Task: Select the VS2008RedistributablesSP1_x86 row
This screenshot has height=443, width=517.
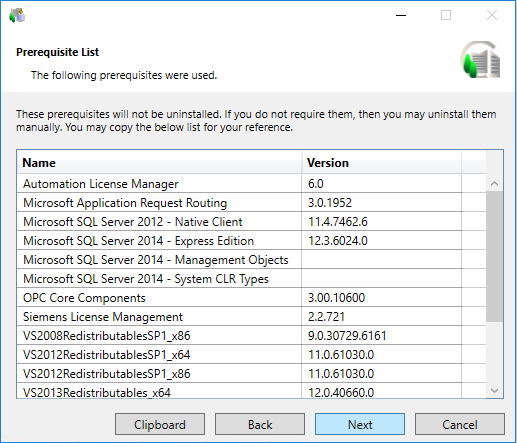Action: (x=251, y=336)
